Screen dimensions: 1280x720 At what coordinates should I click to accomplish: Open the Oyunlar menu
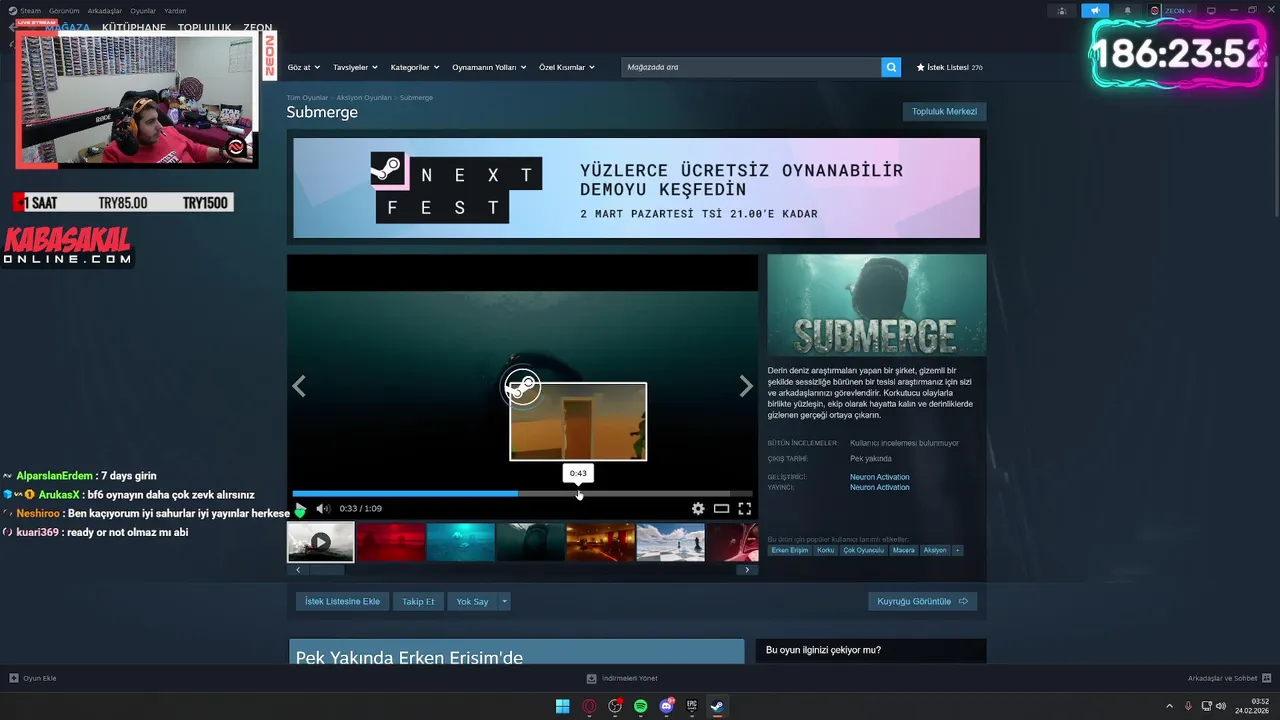(143, 11)
